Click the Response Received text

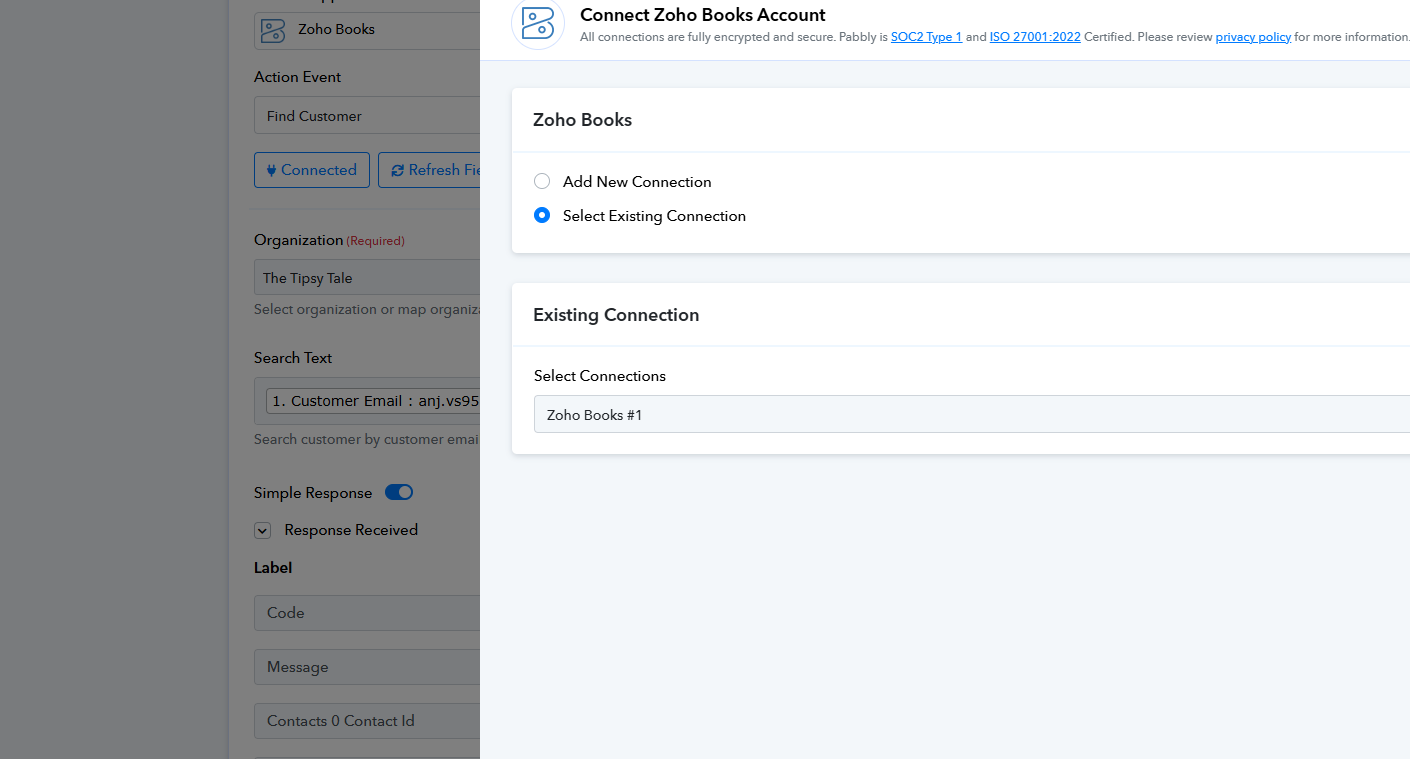(x=351, y=530)
